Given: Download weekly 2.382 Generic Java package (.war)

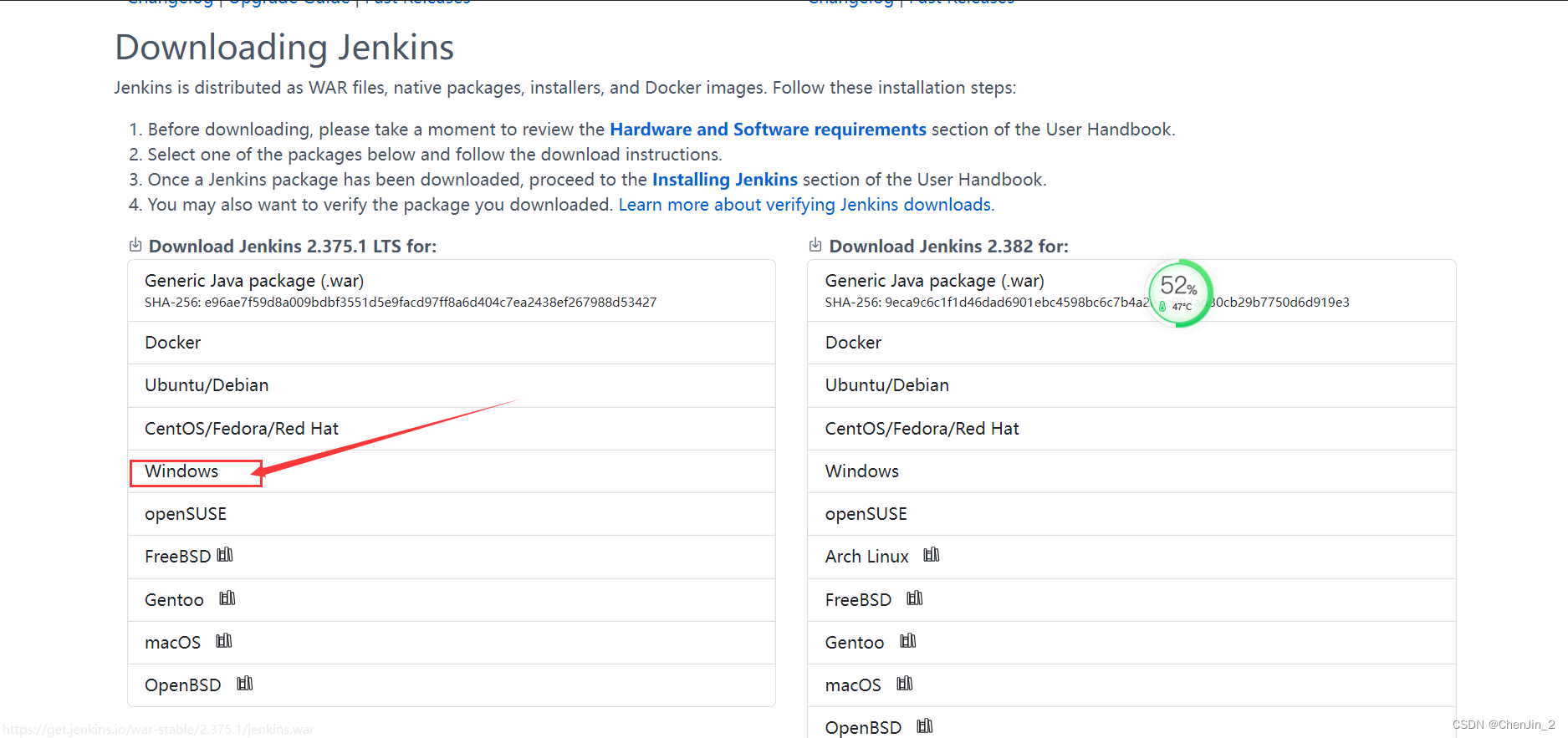Looking at the screenshot, I should coord(1131,290).
